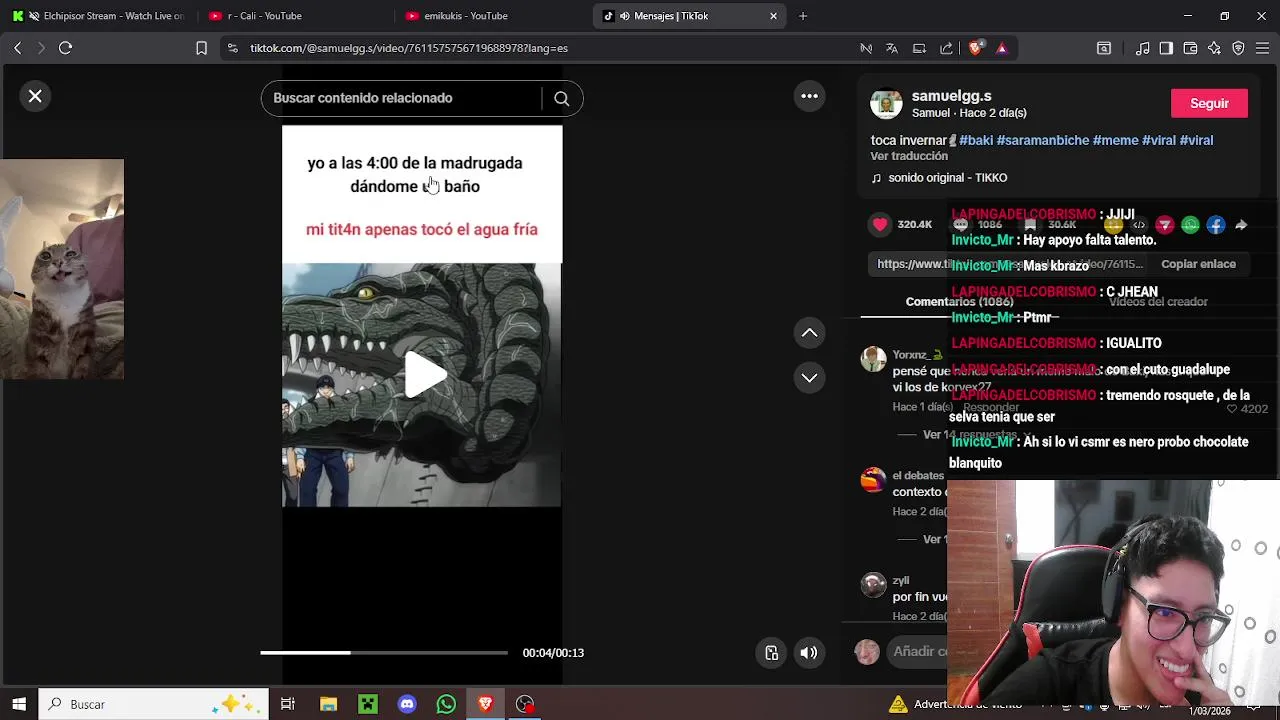Open WhatsApp from taskbar
1280x720 pixels.
446,704
